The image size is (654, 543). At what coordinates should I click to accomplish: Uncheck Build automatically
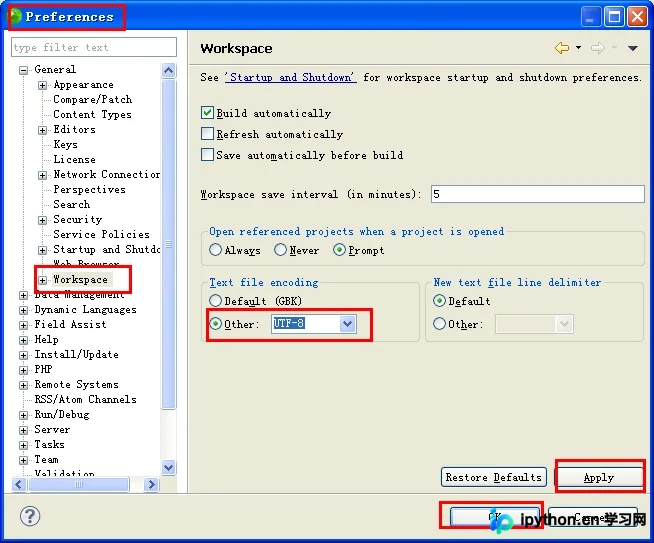pos(207,113)
